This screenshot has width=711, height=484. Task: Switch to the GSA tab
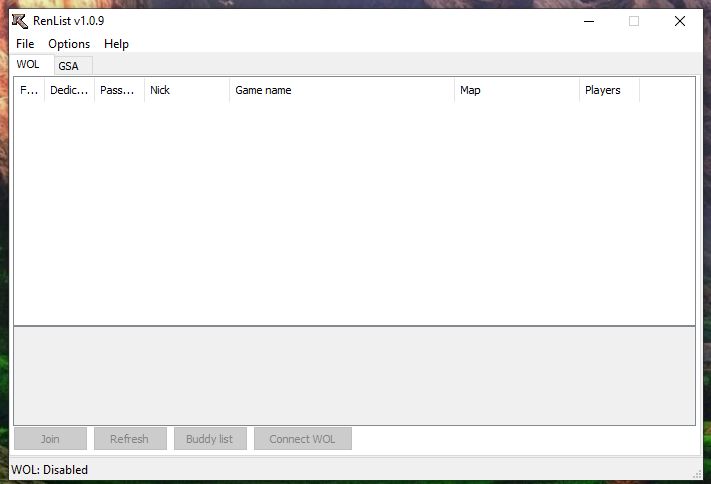coord(68,66)
